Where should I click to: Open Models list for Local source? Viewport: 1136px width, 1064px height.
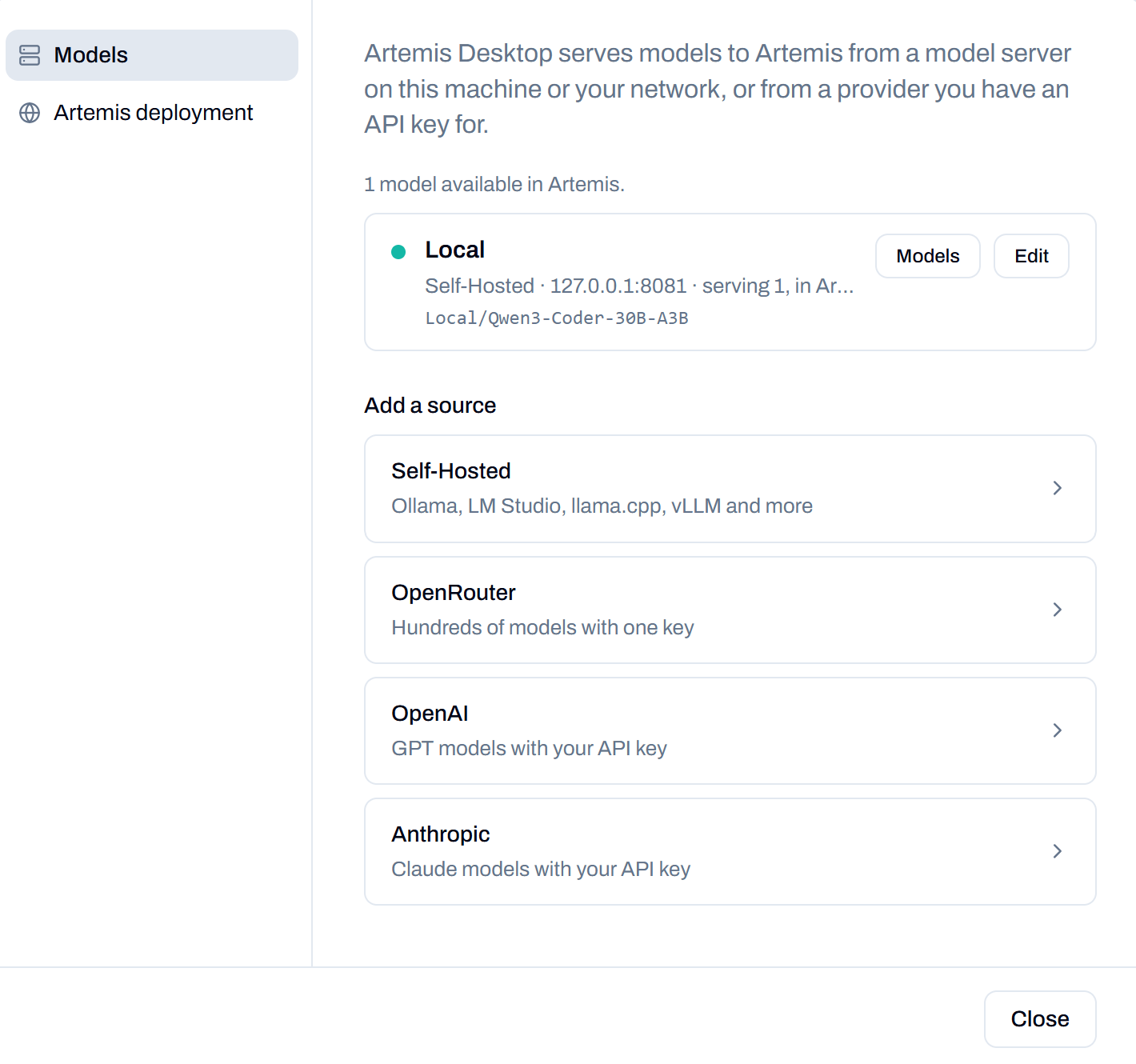point(928,256)
